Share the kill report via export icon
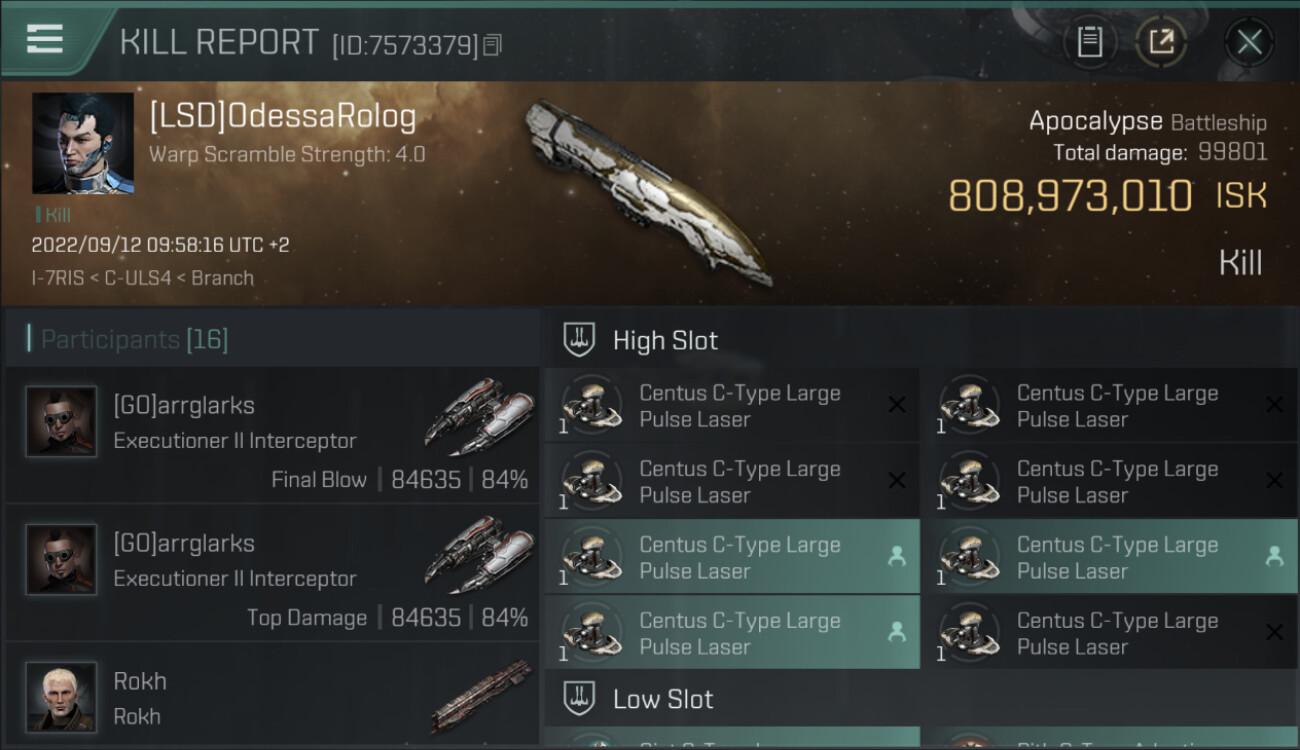The image size is (1300, 750). pyautogui.click(x=1161, y=42)
